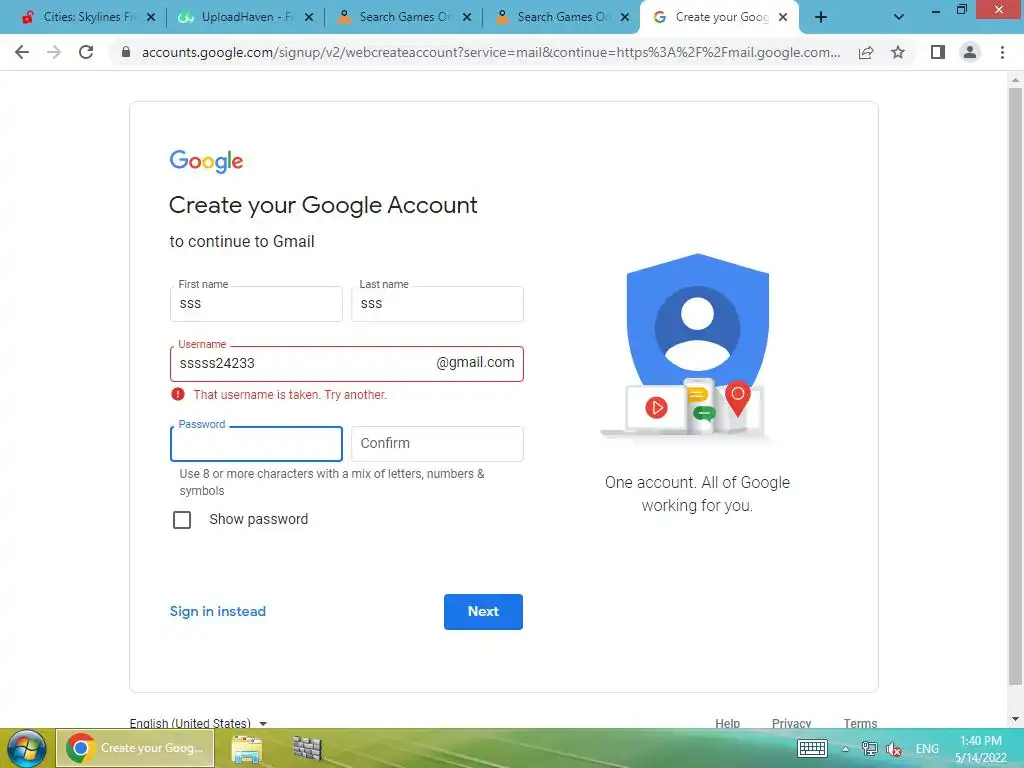1024x768 pixels.
Task: Click the network tray icon
Action: (x=869, y=748)
